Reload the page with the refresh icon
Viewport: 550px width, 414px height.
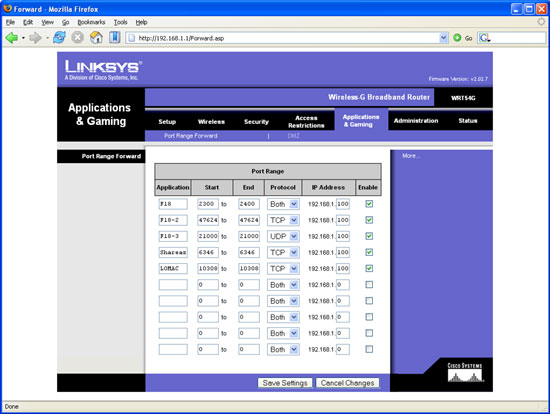(x=59, y=37)
